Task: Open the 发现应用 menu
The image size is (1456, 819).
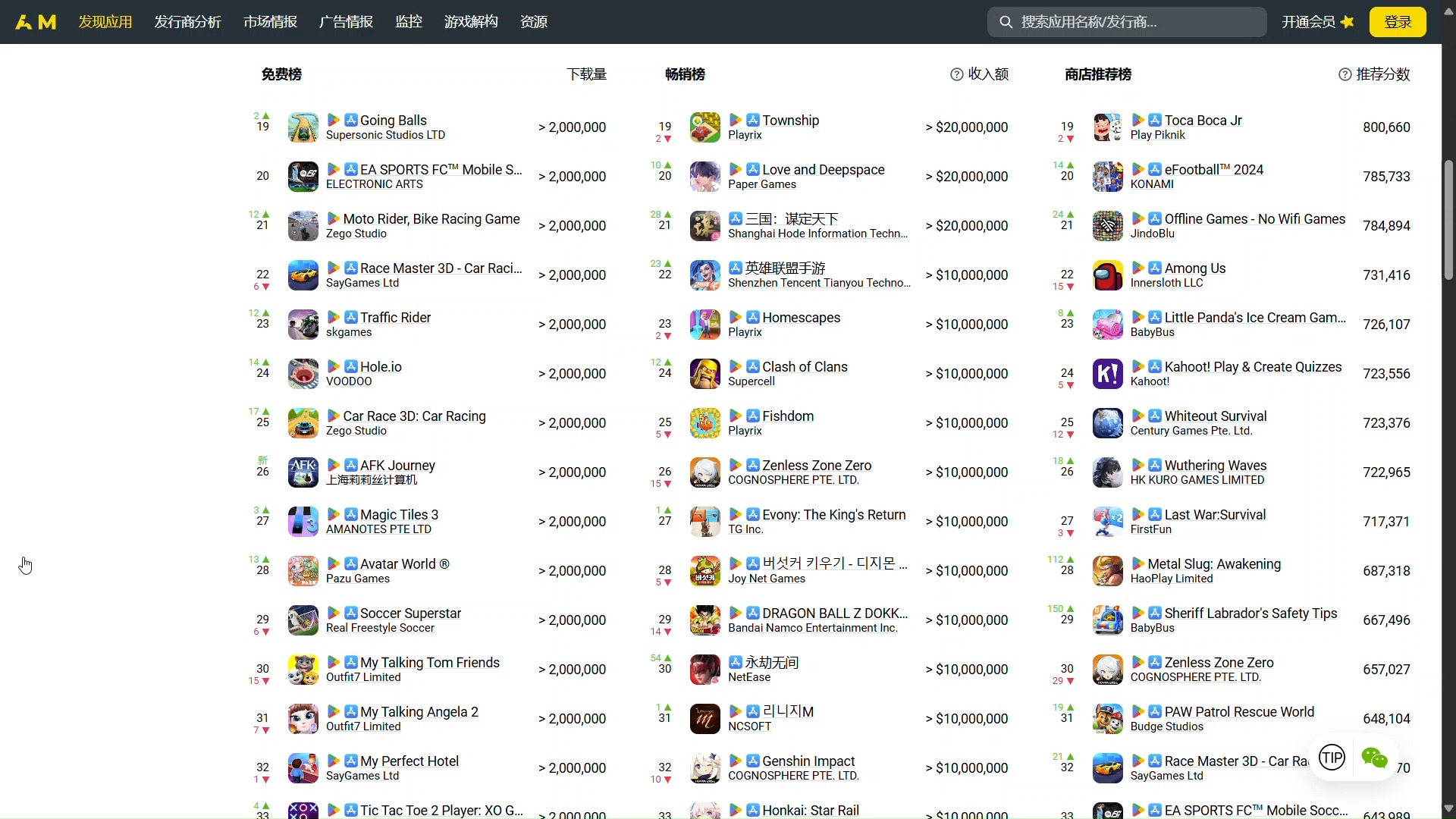Action: click(105, 22)
